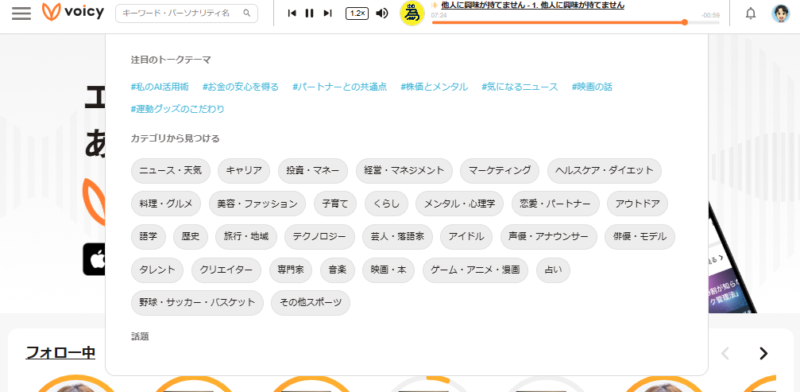Select the 子育て category

[x=335, y=204]
